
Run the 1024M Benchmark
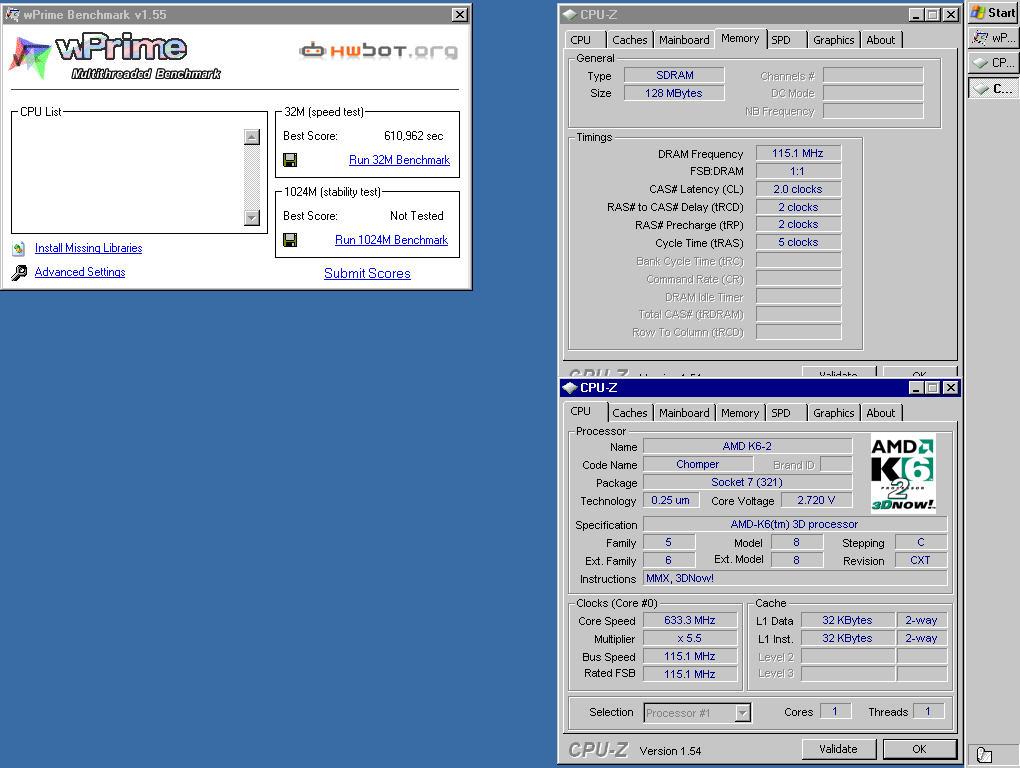coord(392,240)
